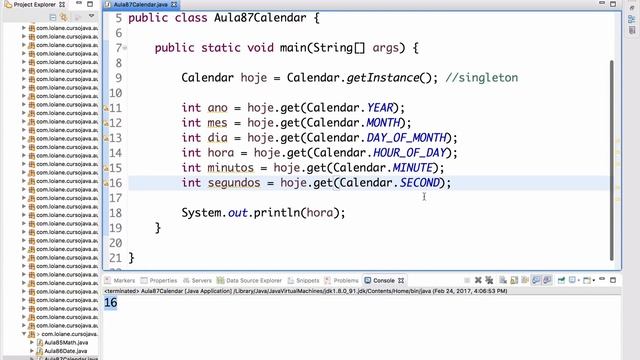Image resolution: width=640 pixels, height=360 pixels.
Task: Clear the Console output
Action: point(503,280)
